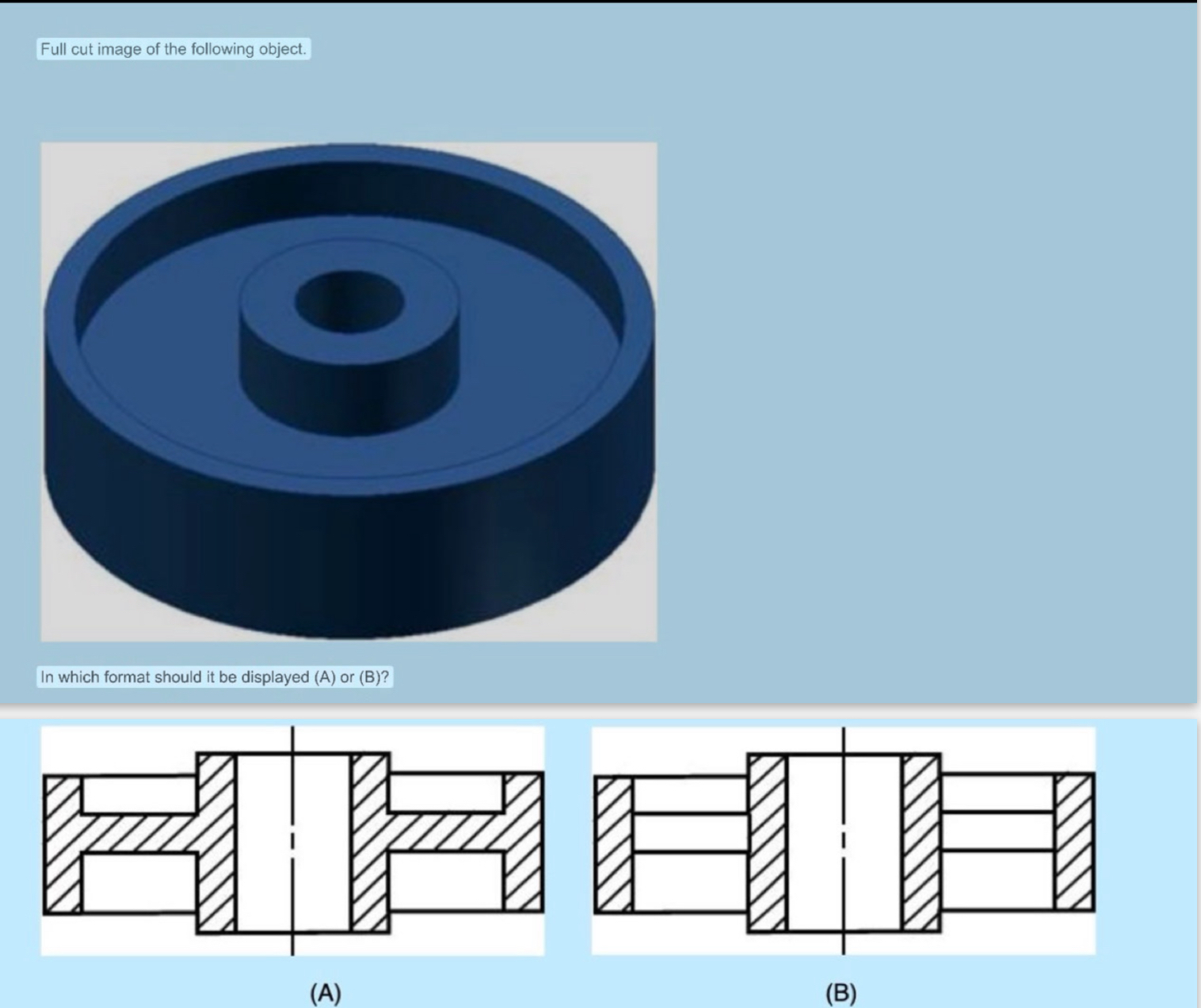The width and height of the screenshot is (1201, 1008).
Task: Click the question text asking about format A or B
Action: [214, 676]
